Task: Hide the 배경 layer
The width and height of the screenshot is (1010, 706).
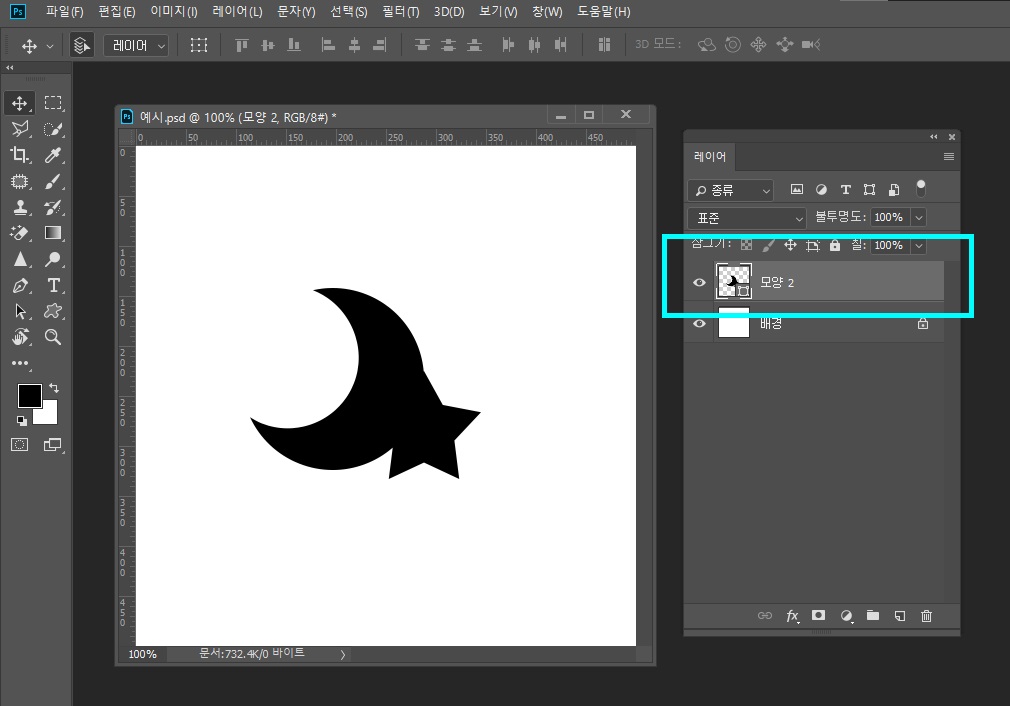Action: [x=699, y=323]
